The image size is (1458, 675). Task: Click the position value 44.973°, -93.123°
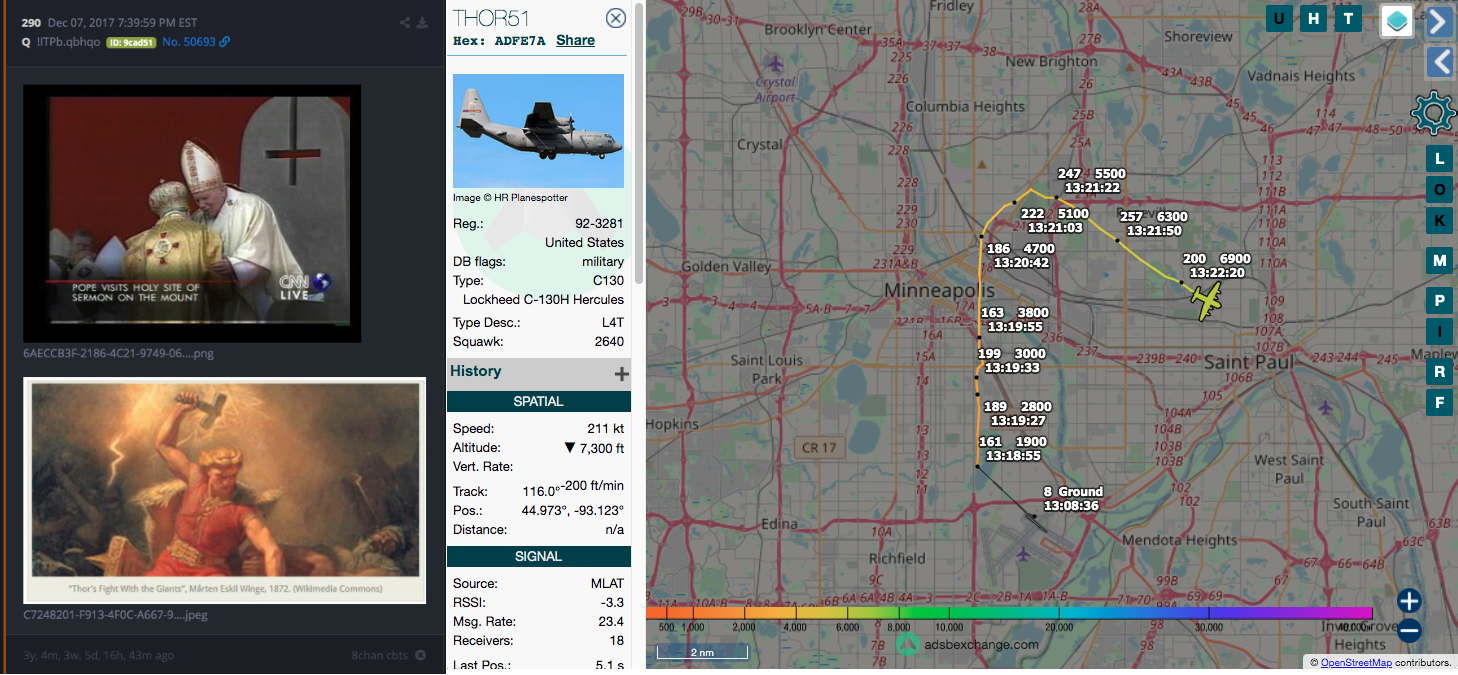(573, 510)
